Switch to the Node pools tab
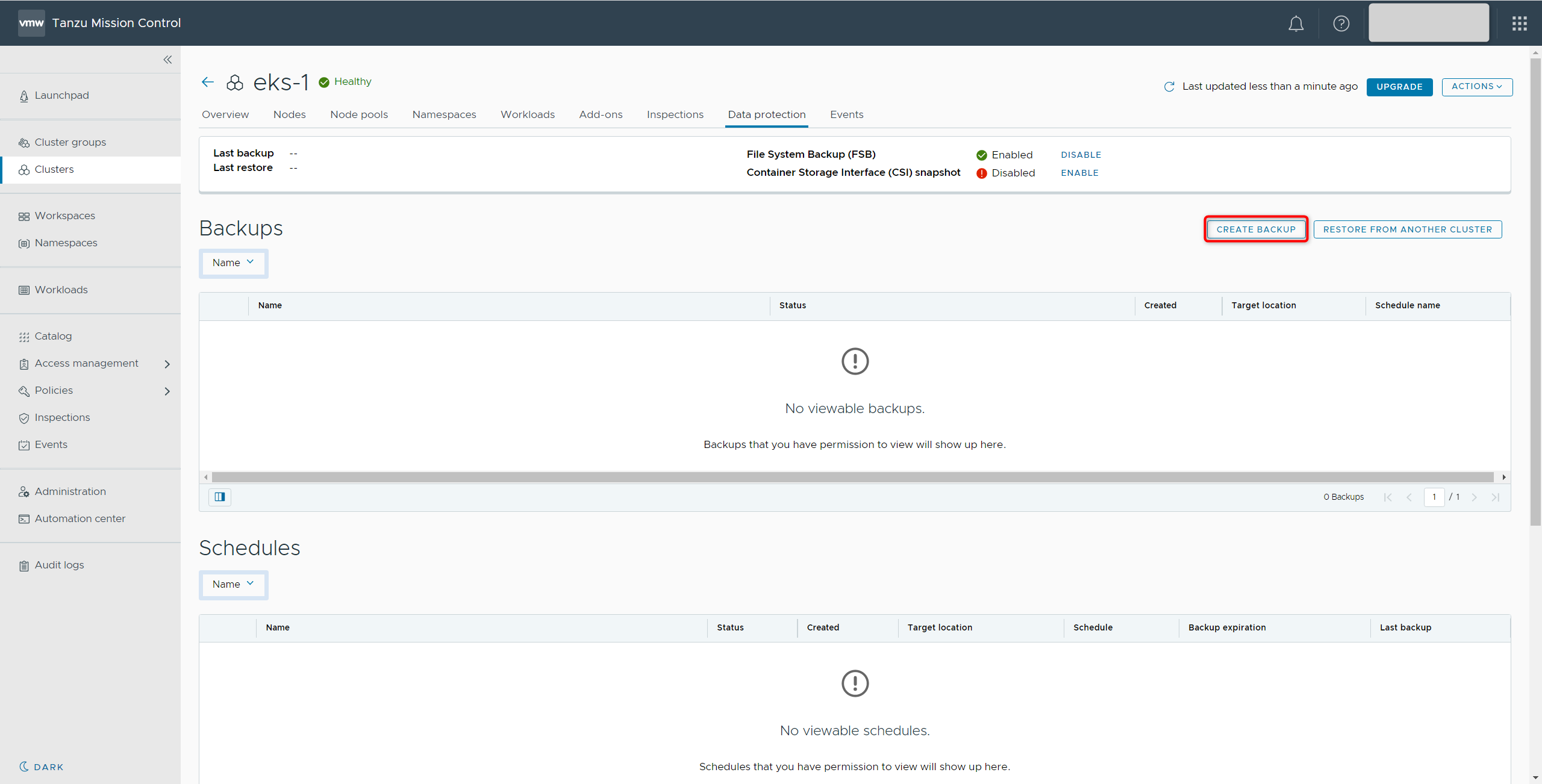Image resolution: width=1542 pixels, height=784 pixels. (x=359, y=114)
